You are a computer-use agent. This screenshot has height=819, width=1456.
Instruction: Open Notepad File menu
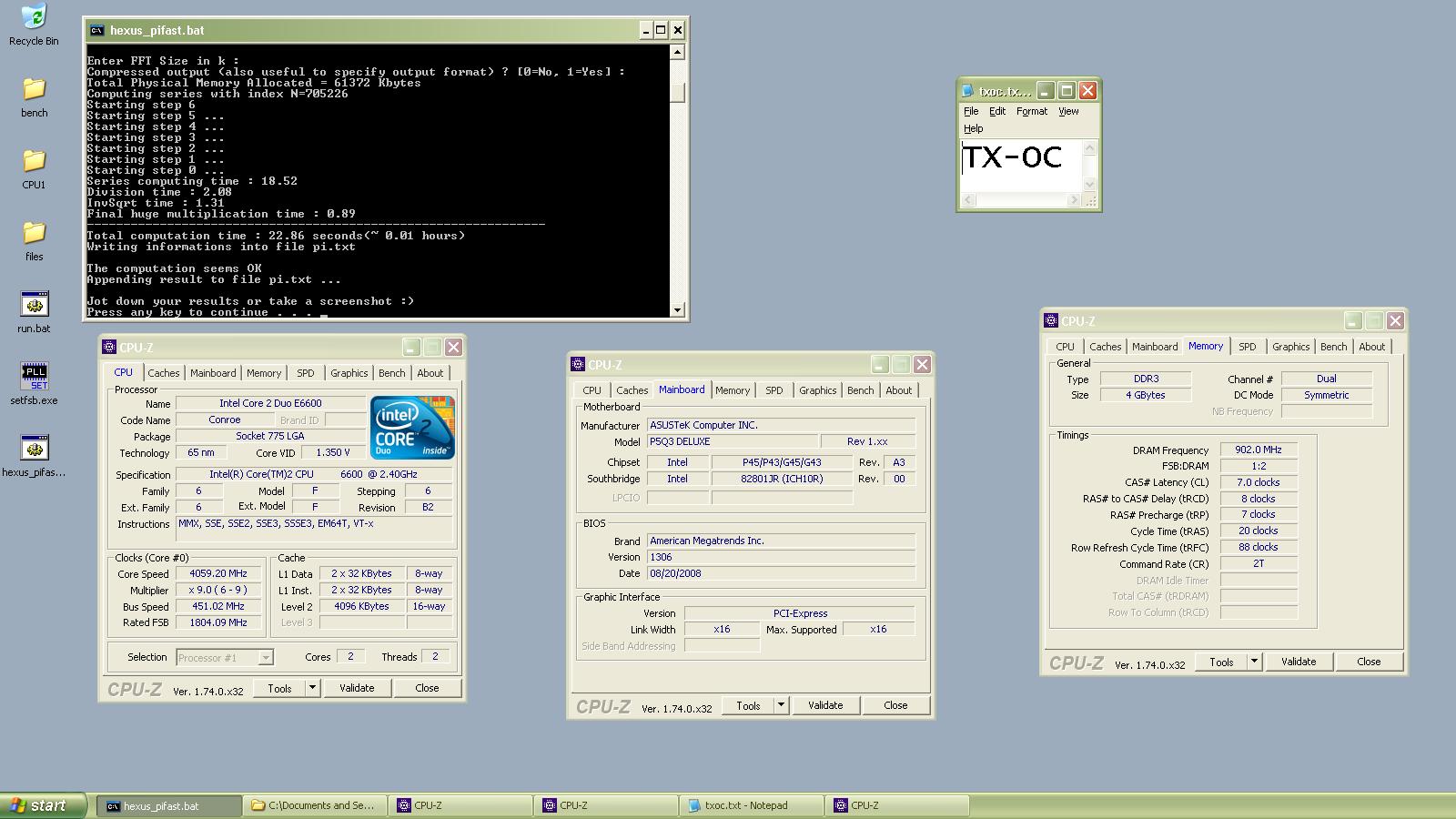pos(971,111)
